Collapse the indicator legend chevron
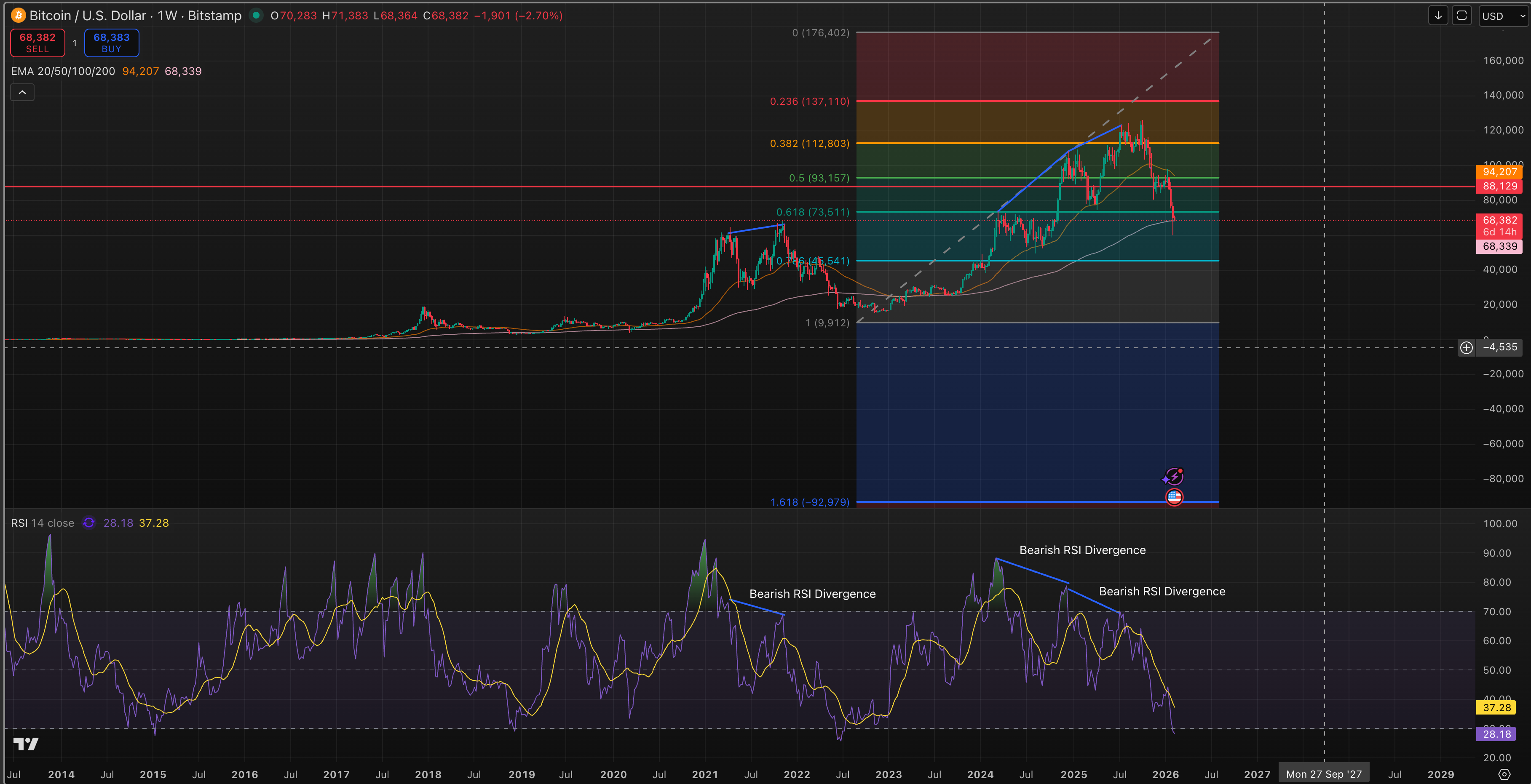Viewport: 1531px width, 784px height. (22, 92)
